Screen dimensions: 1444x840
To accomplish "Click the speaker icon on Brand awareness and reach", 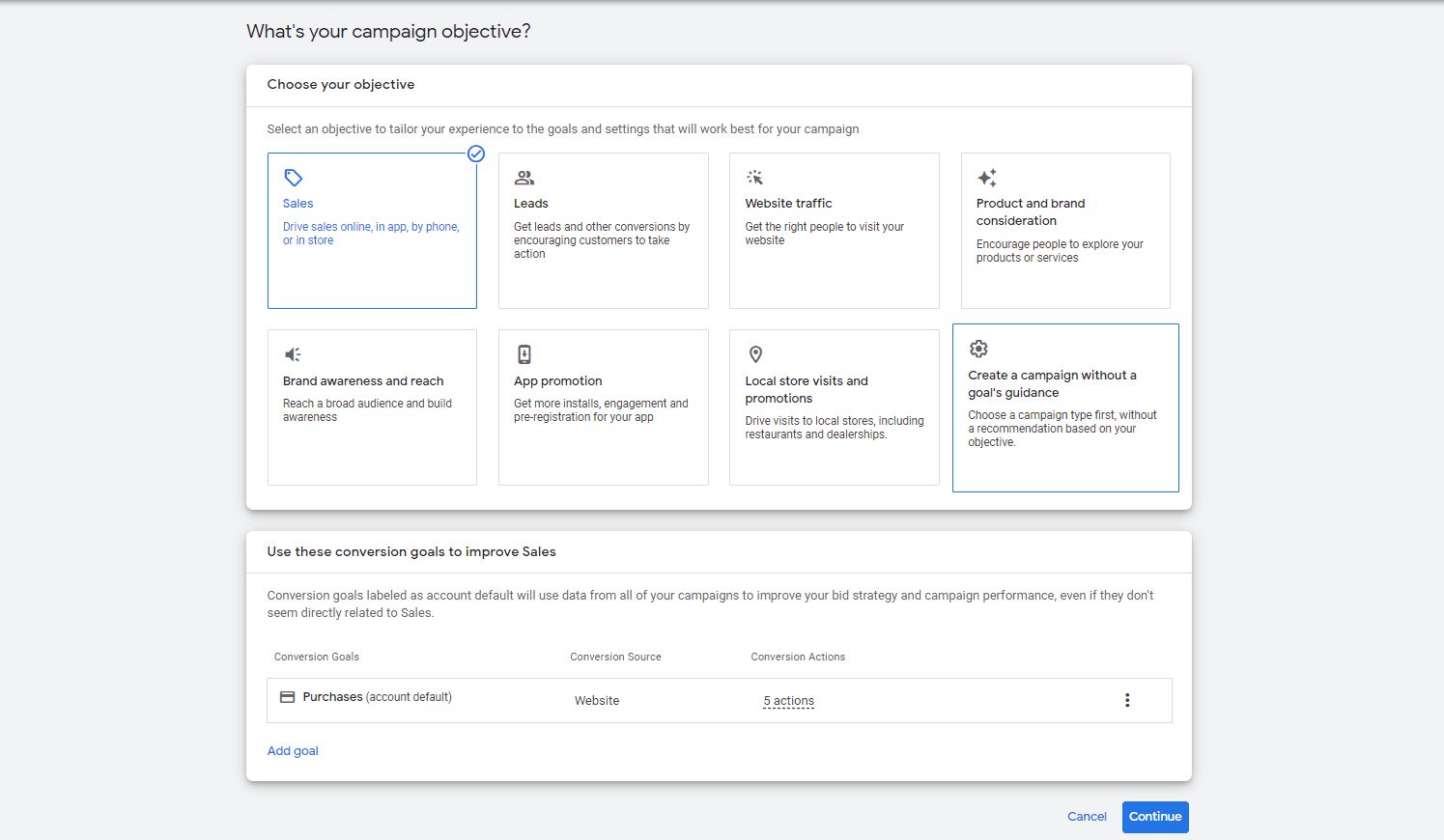I will tap(293, 354).
